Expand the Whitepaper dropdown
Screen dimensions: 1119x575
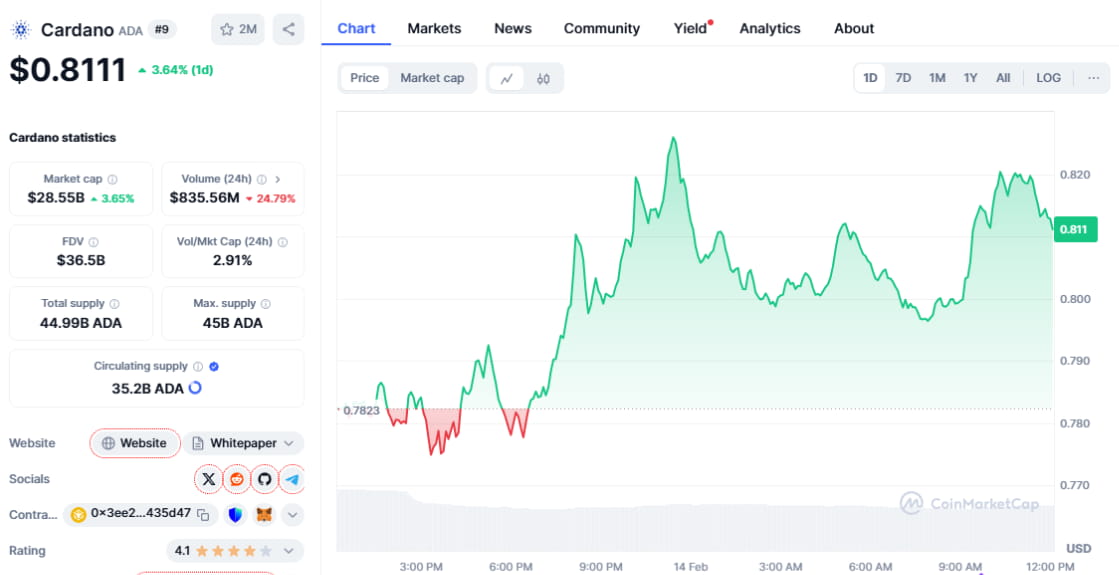[x=289, y=443]
